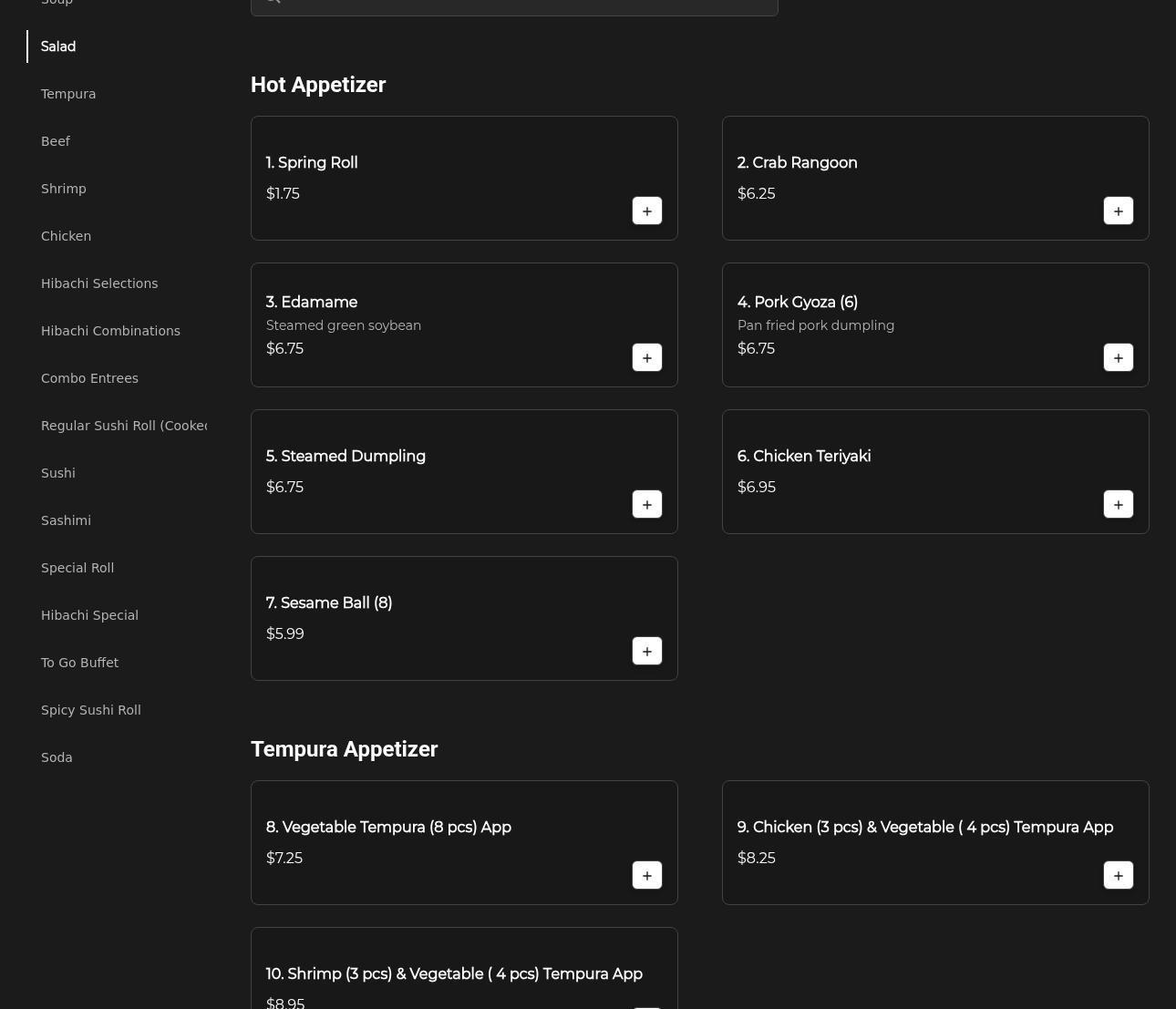
Task: Click the Pan fried pork dumpling description
Action: point(816,325)
